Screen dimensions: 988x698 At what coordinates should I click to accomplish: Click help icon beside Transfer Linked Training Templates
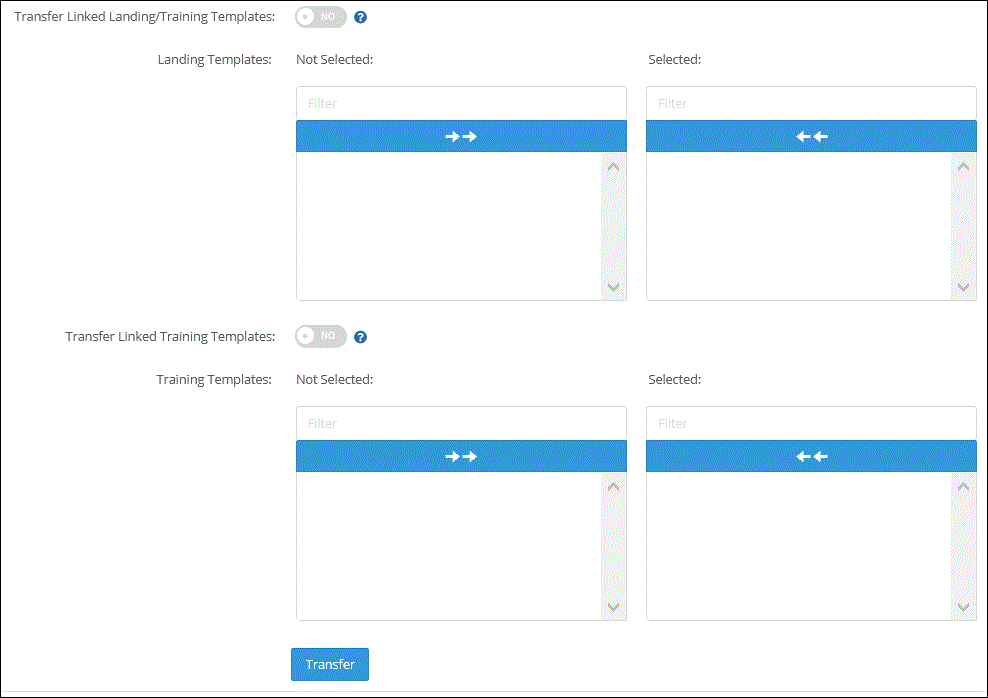pos(361,337)
